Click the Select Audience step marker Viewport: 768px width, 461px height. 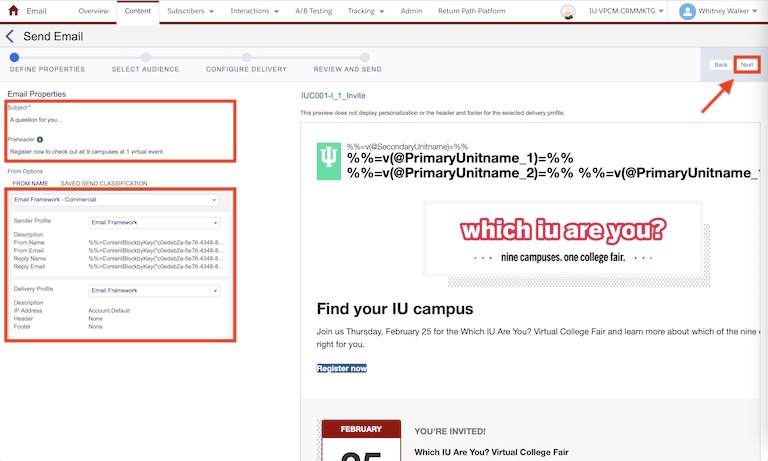(x=145, y=57)
